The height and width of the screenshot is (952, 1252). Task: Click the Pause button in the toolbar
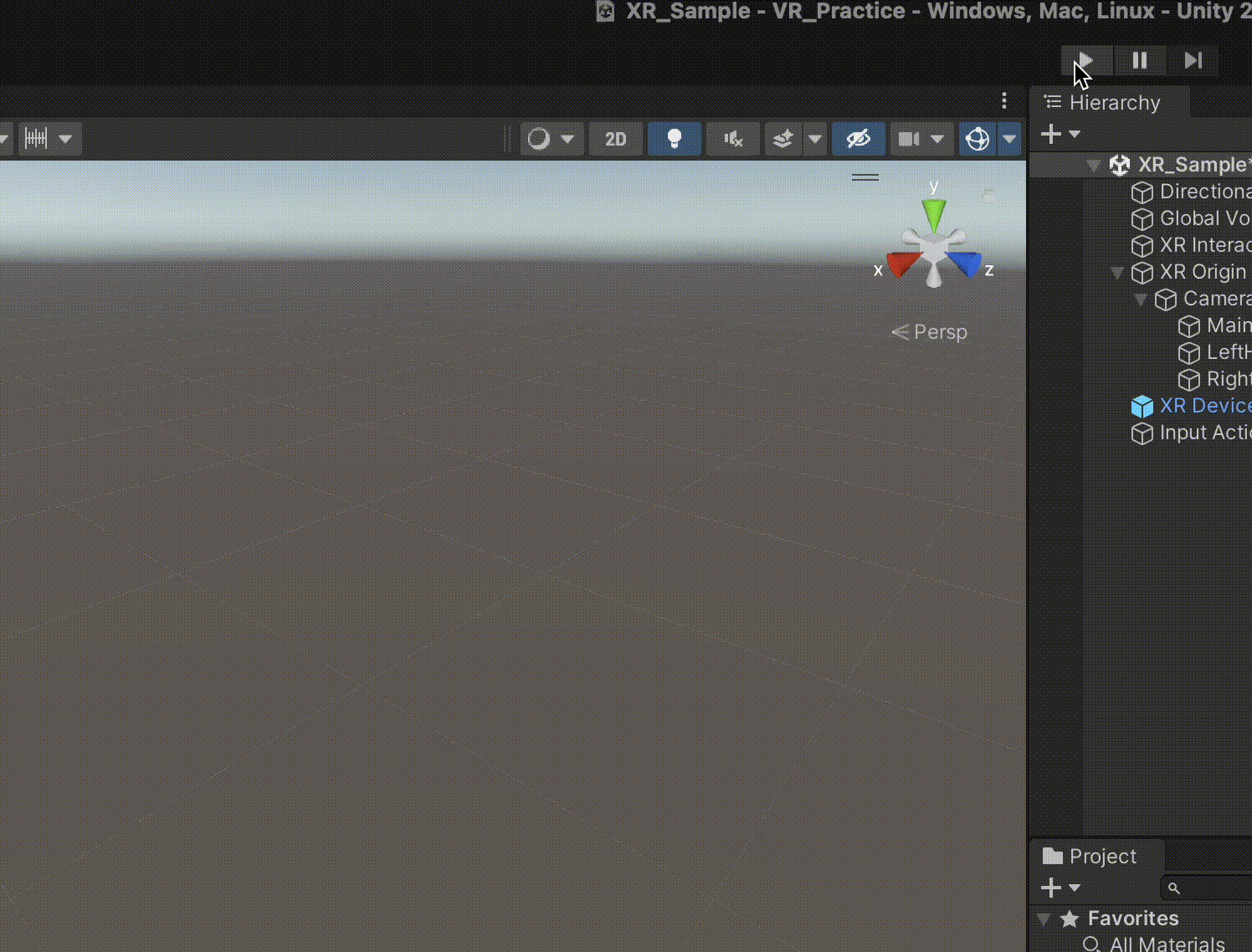(x=1140, y=60)
